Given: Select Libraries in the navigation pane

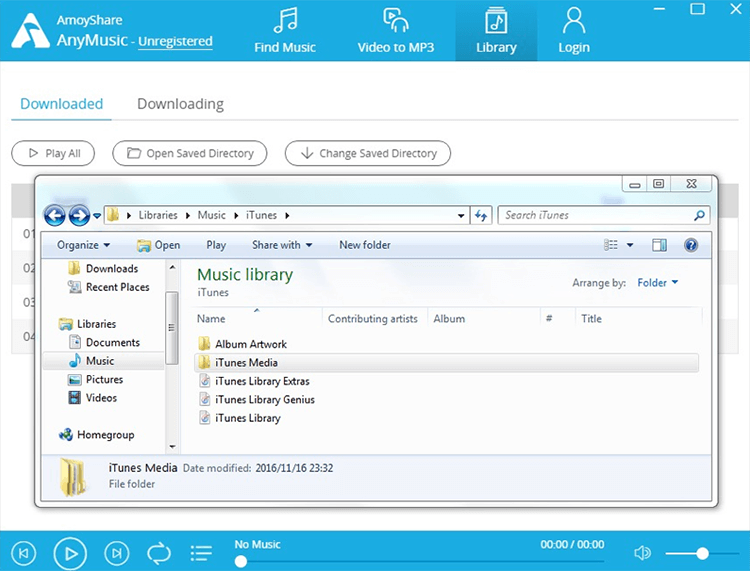Looking at the screenshot, I should [87, 324].
